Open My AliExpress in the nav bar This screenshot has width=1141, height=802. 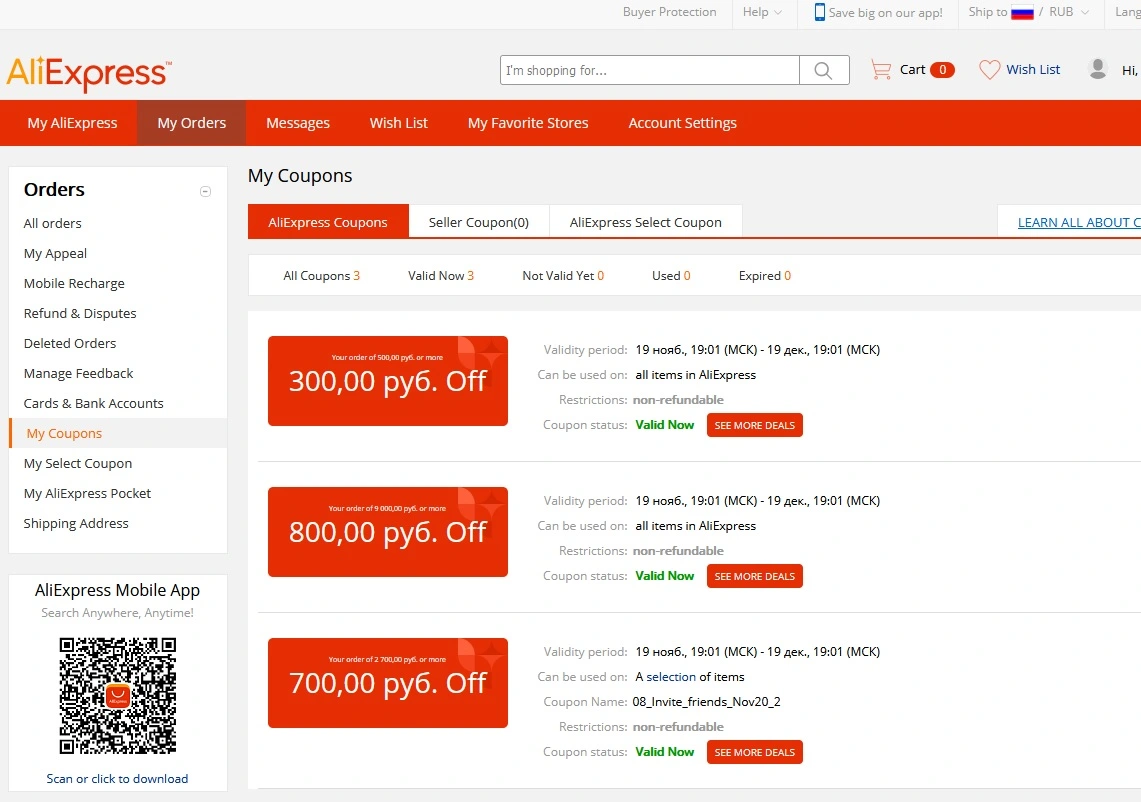tap(72, 123)
